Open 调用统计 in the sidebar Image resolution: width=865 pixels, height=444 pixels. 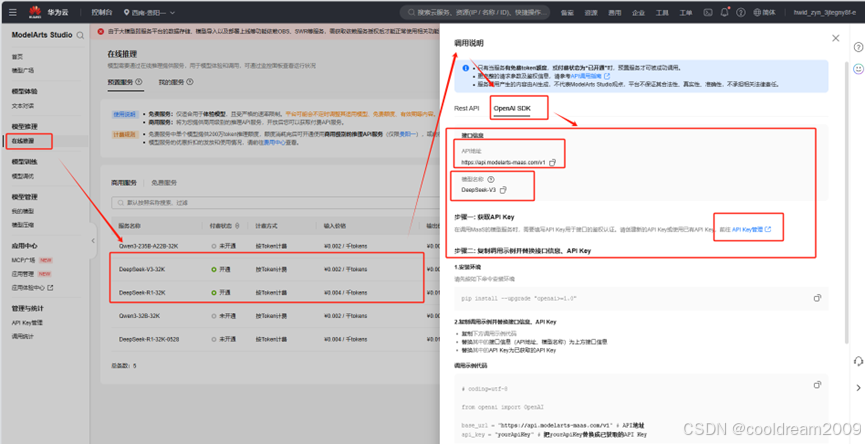23,336
